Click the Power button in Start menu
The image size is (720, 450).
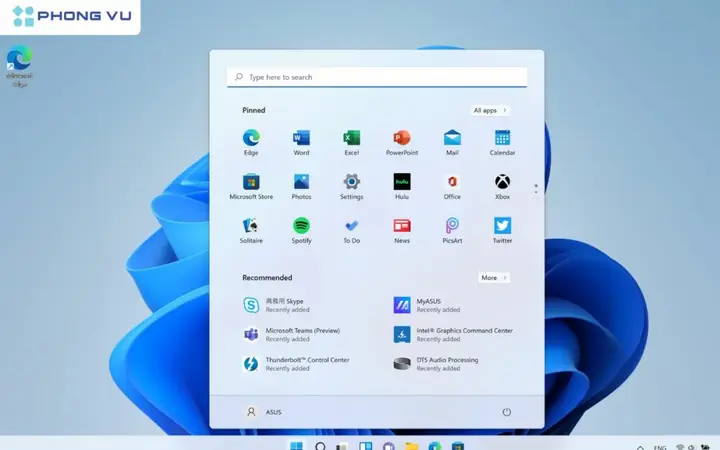coord(506,412)
